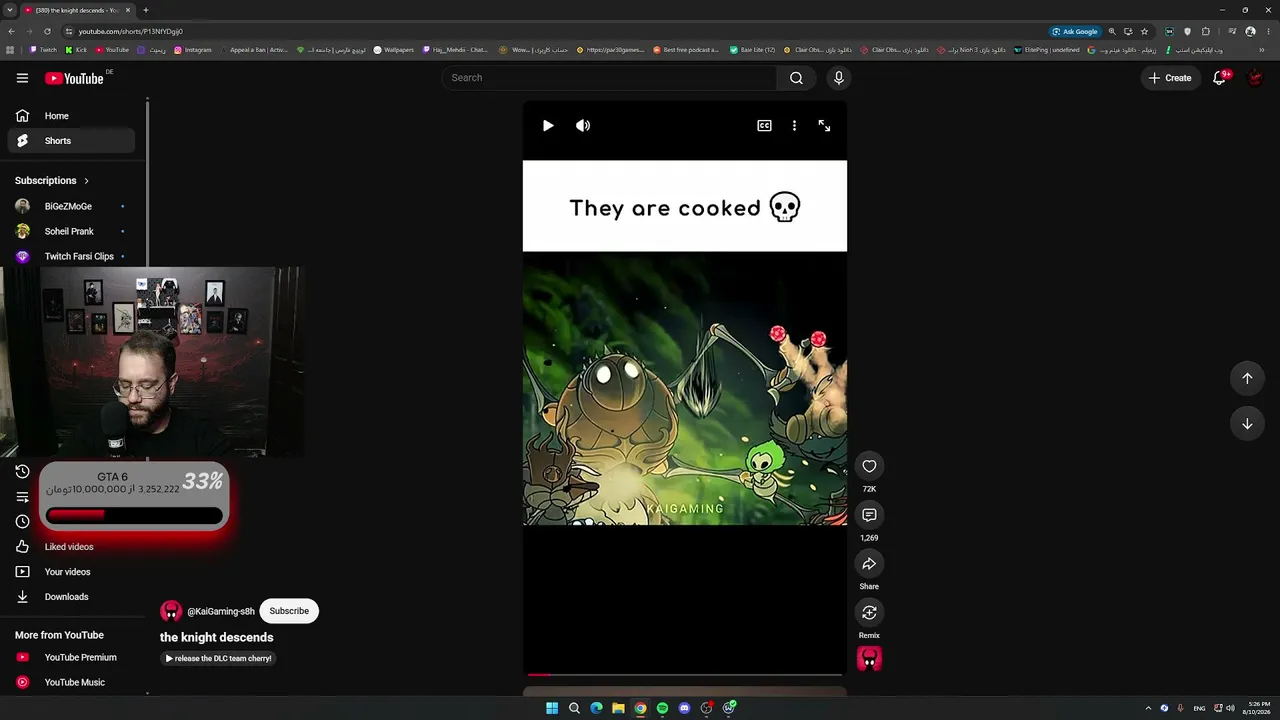This screenshot has height=720, width=1280.
Task: Open the Chrome apps grid shortcut
Action: [11, 50]
